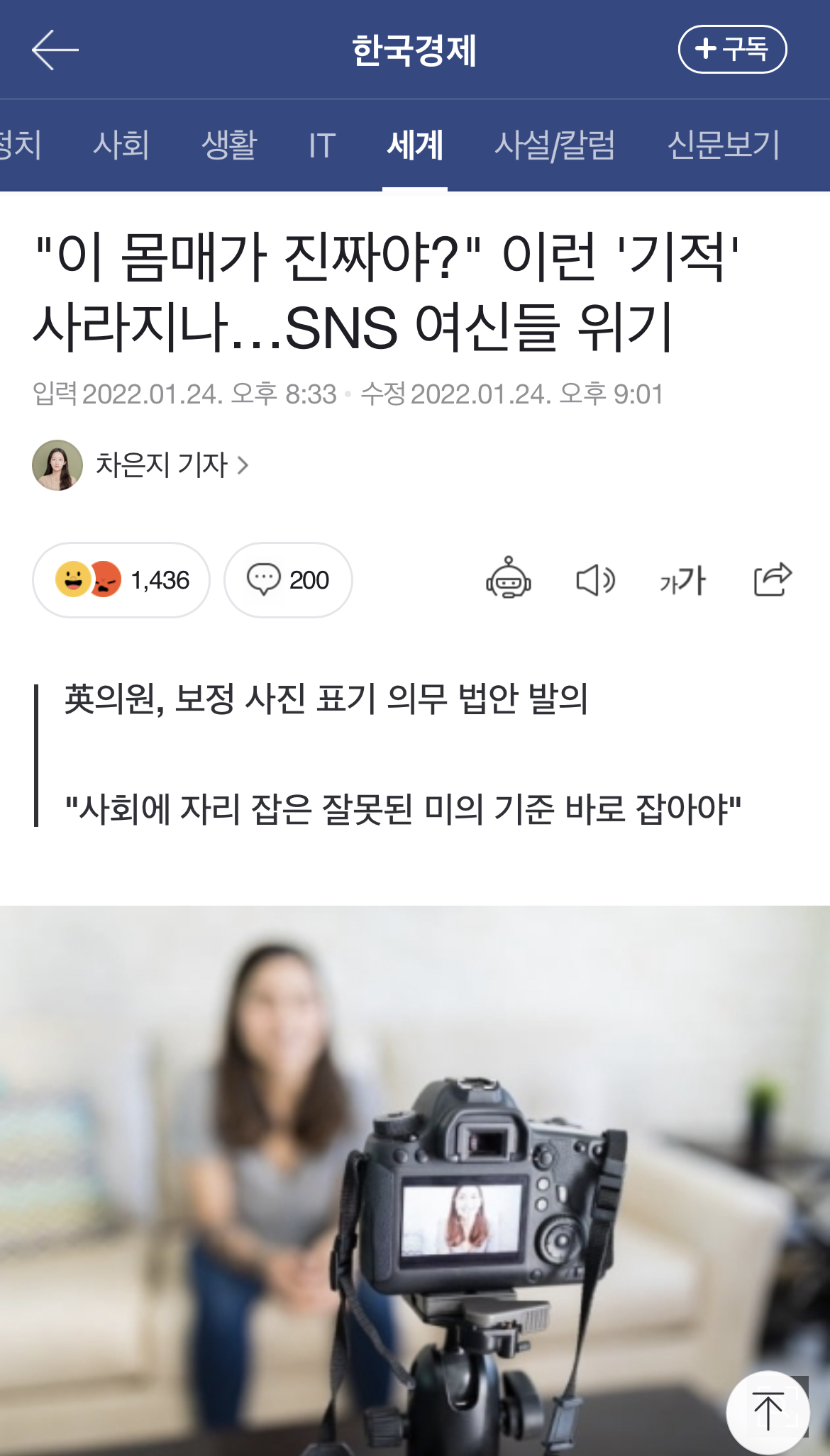Viewport: 830px width, 1456px height.
Task: Tap the back arrow icon
Action: pos(55,50)
